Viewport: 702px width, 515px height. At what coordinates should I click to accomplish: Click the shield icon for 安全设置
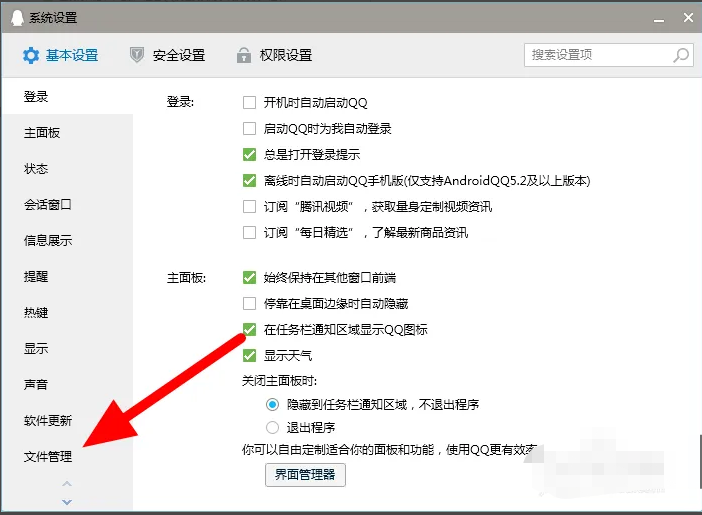tap(137, 56)
